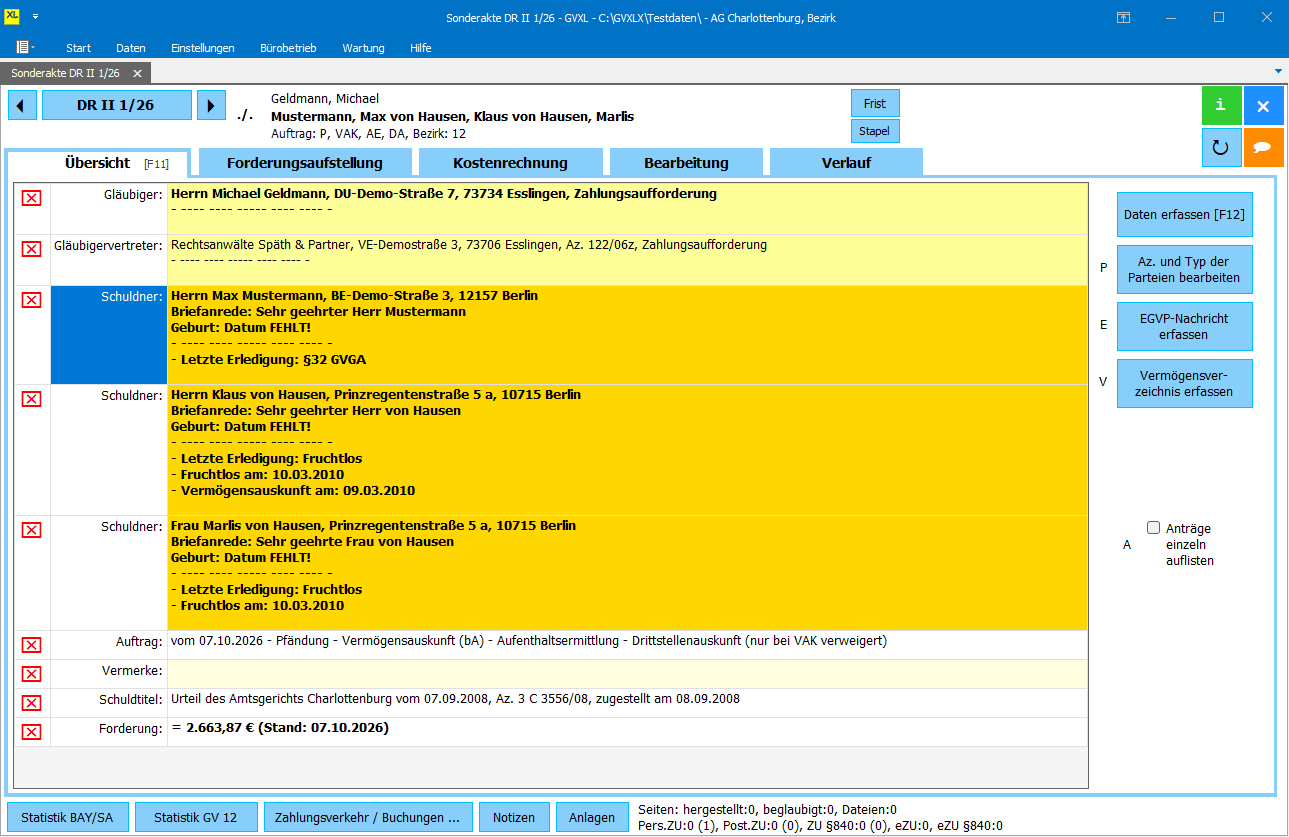Click red X icon beside Auftrag row
The image size is (1289, 837).
(x=32, y=645)
